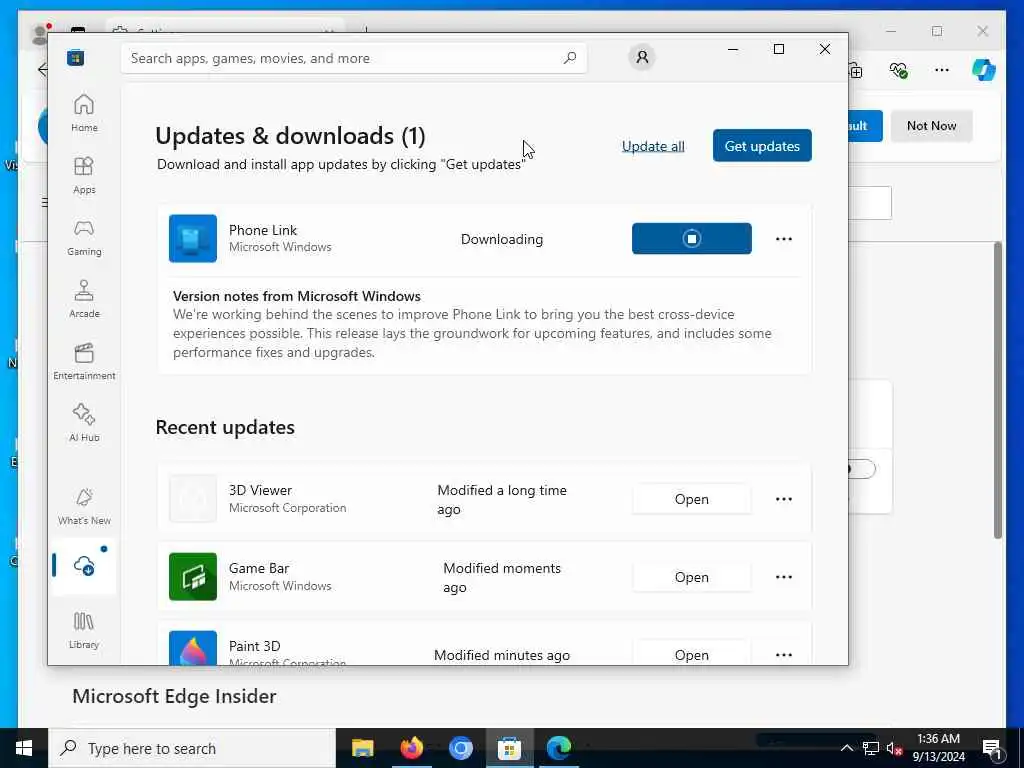Open the AI Hub section
The width and height of the screenshot is (1024, 768).
84,423
